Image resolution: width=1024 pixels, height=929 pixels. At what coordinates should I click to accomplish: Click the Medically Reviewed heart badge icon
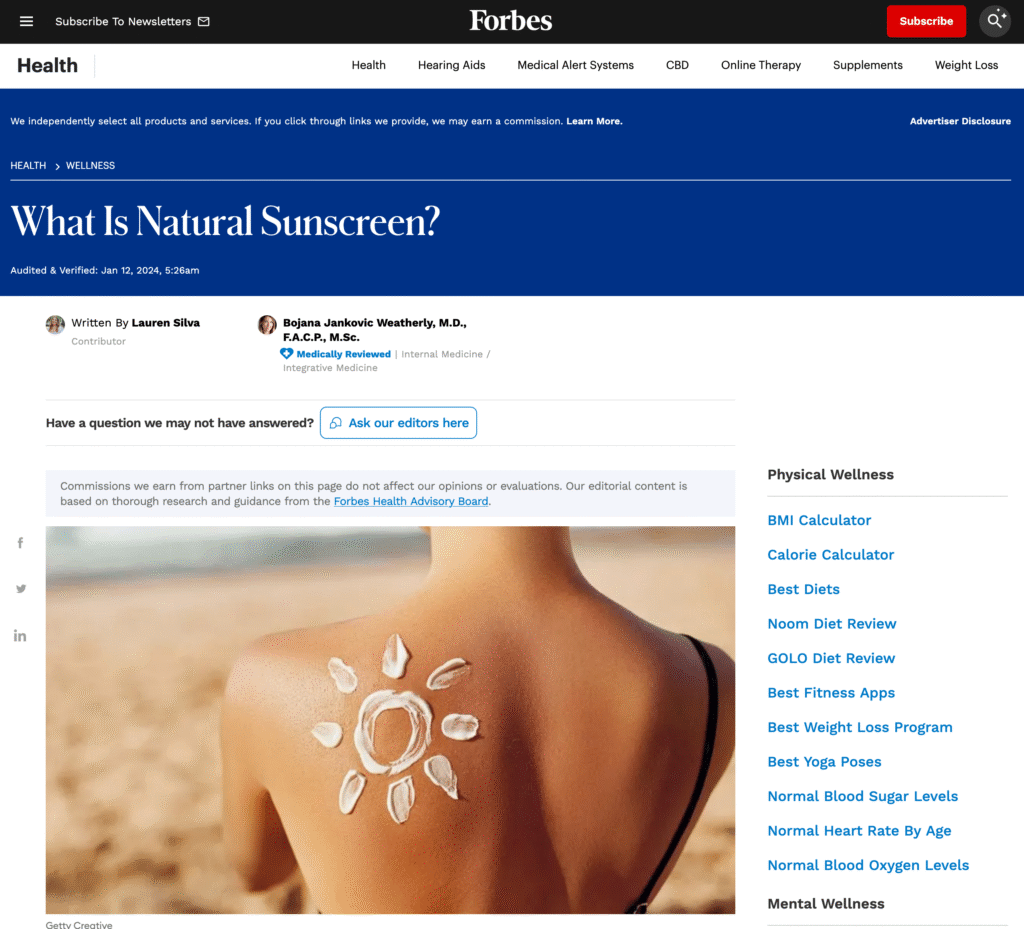click(286, 354)
